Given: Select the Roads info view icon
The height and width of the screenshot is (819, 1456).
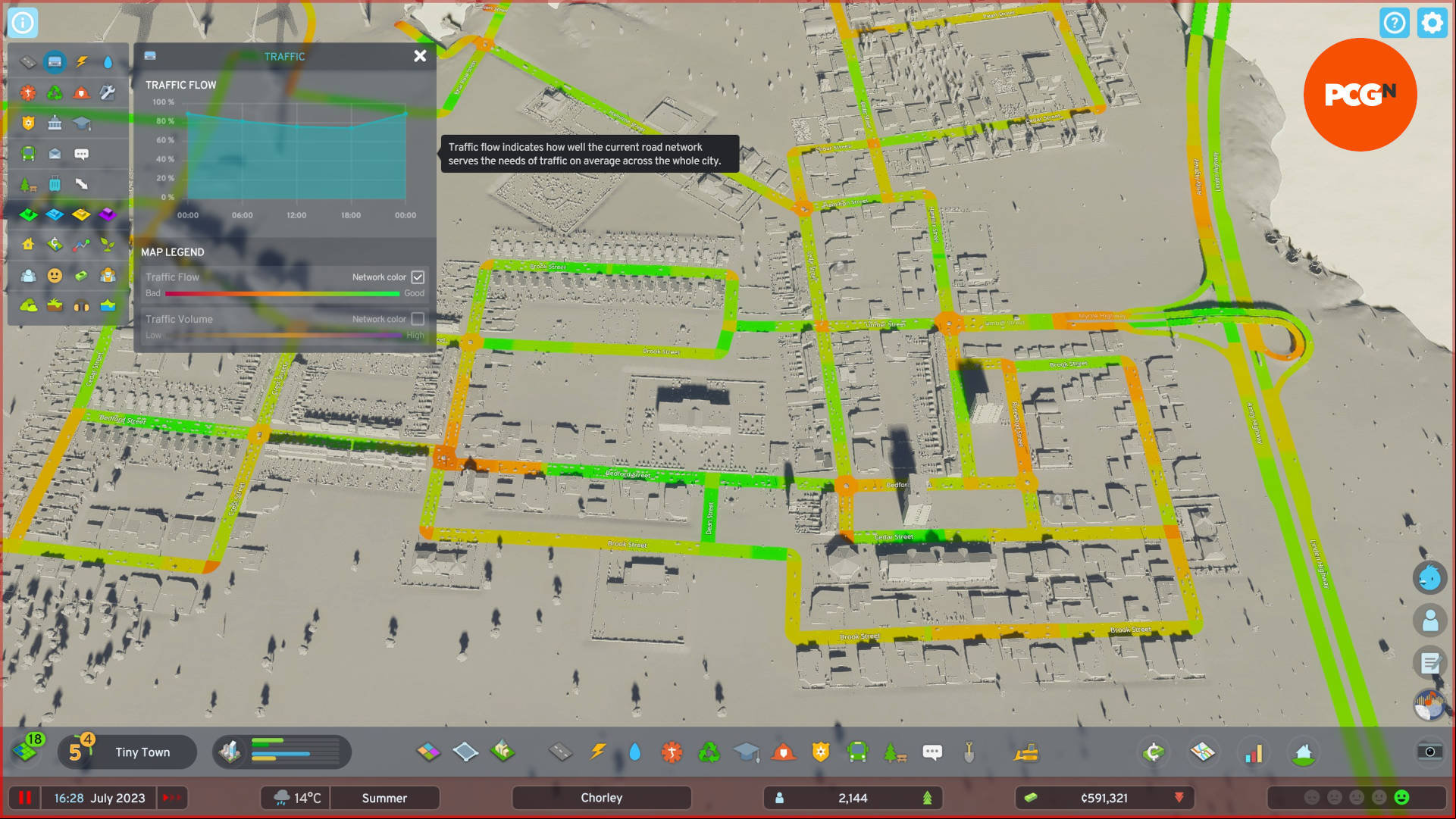Looking at the screenshot, I should point(28,62).
